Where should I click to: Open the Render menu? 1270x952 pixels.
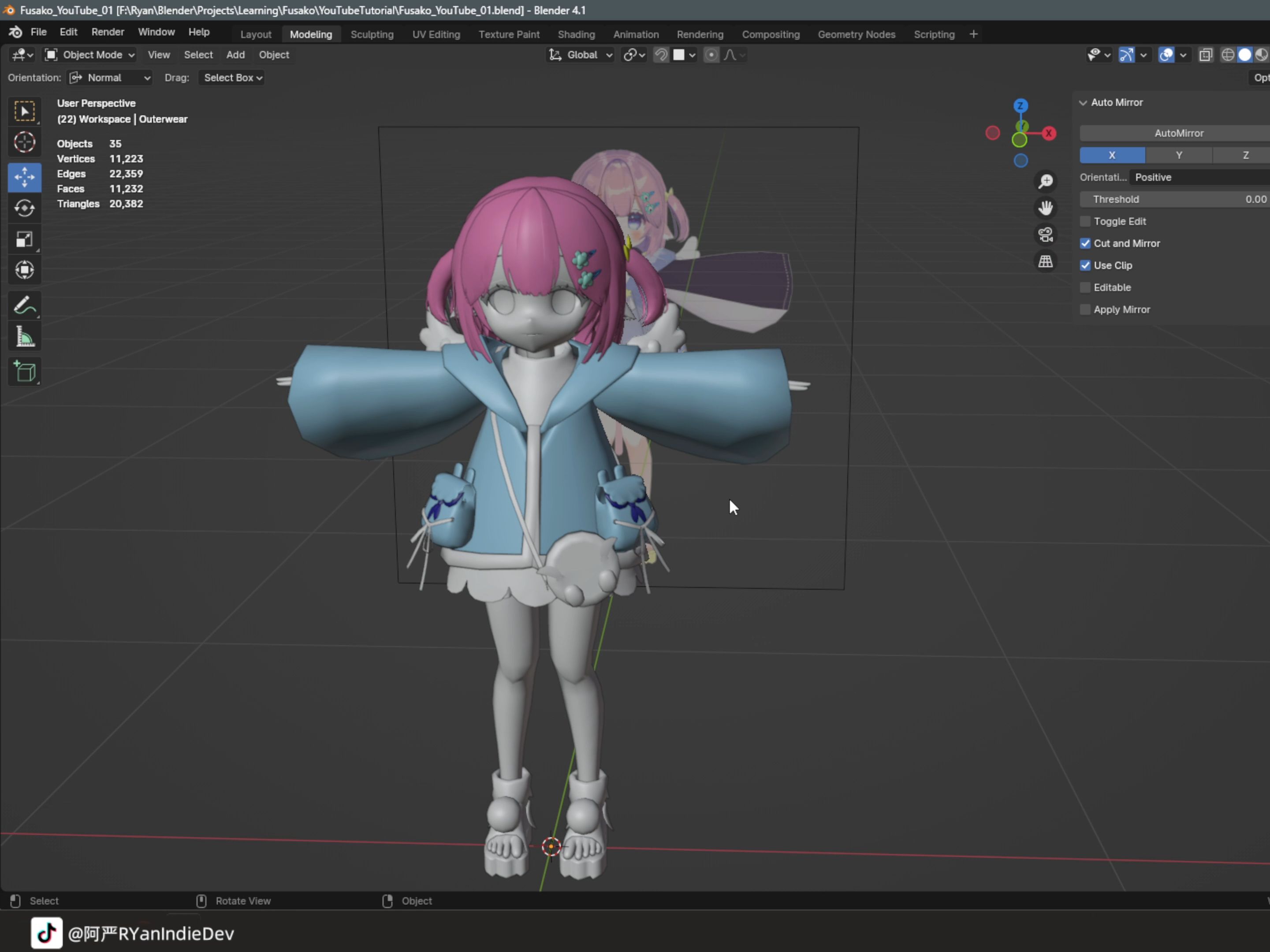(x=108, y=32)
